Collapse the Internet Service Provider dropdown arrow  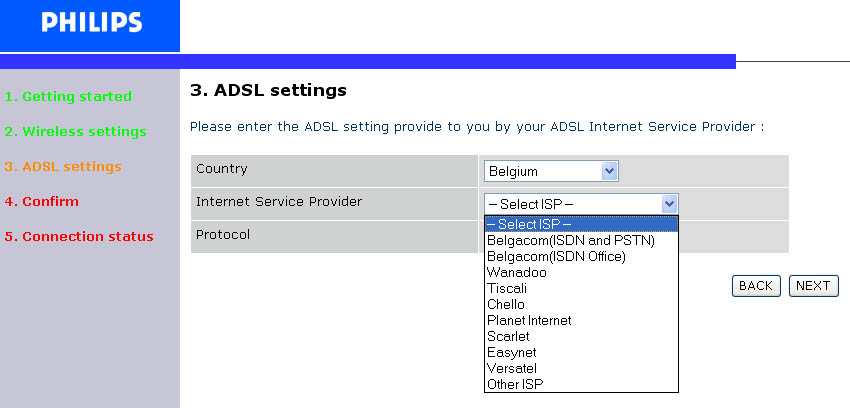click(x=670, y=204)
